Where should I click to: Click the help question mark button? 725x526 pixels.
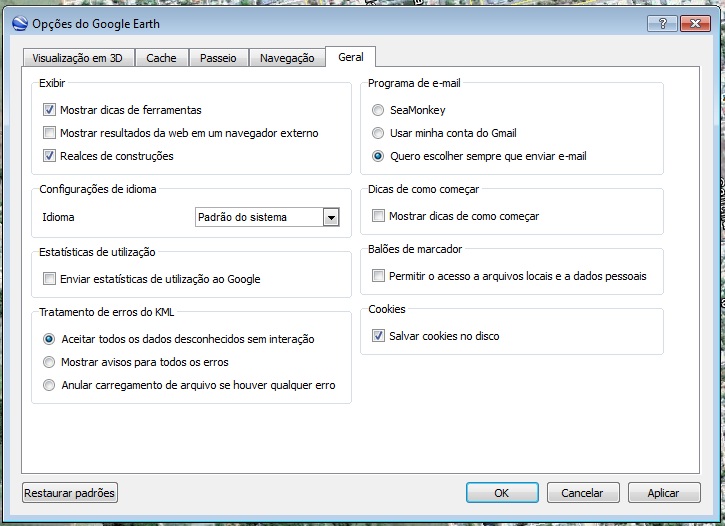pos(662,23)
